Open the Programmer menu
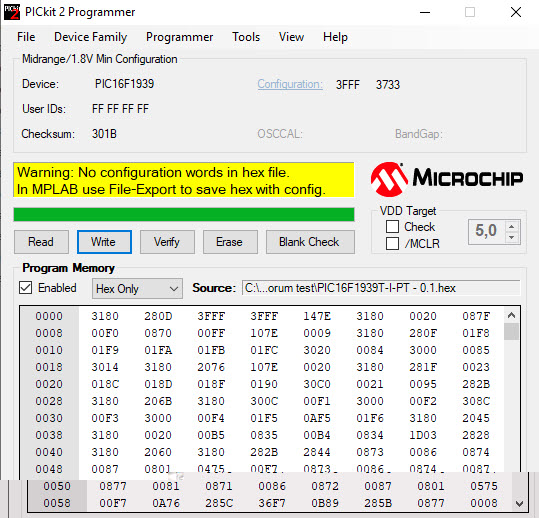539x518 pixels. [179, 37]
